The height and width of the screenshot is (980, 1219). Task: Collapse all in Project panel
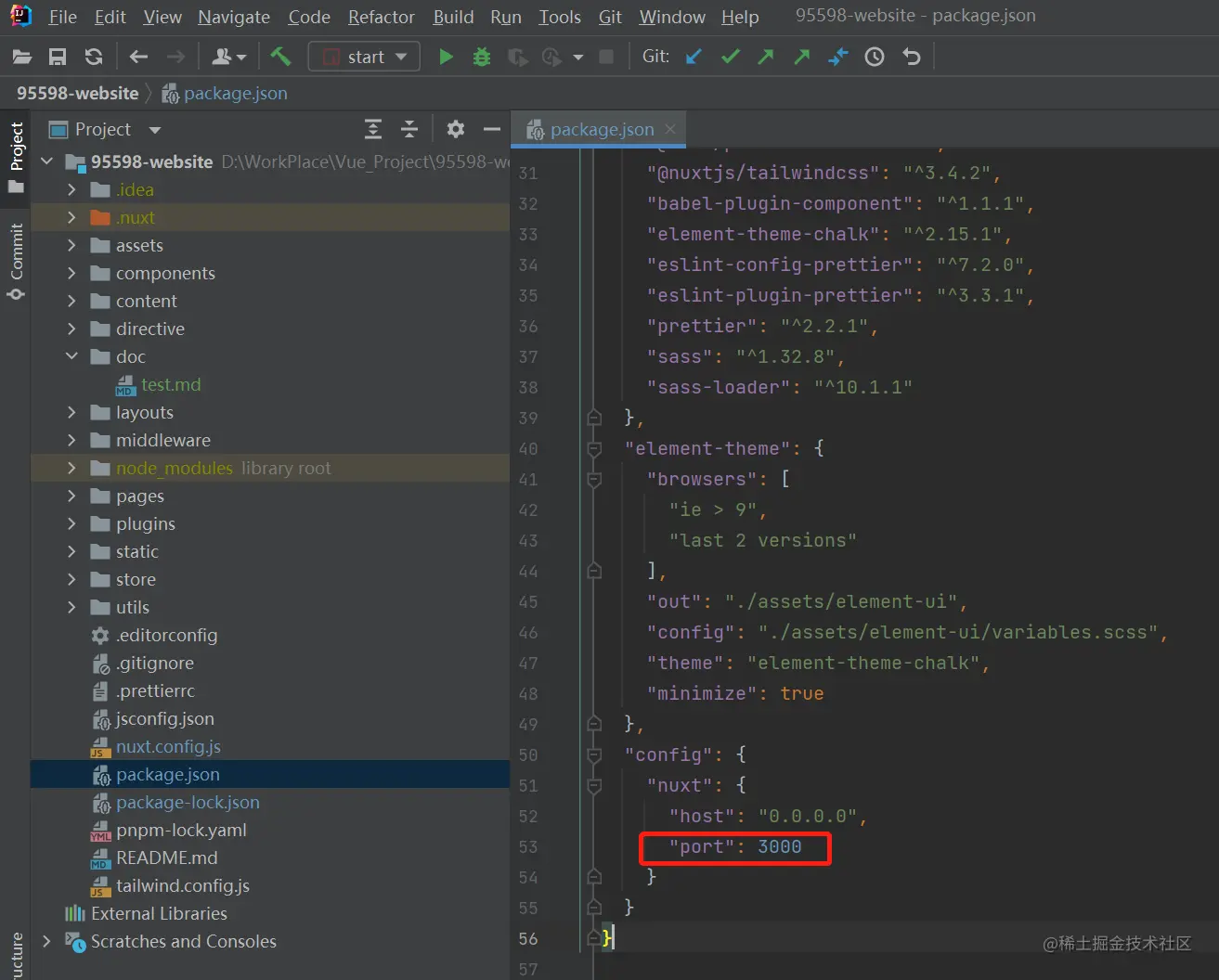(409, 129)
